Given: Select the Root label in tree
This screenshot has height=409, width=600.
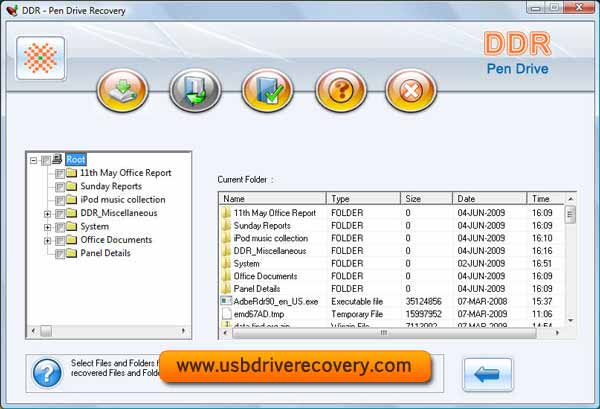Looking at the screenshot, I should [x=76, y=160].
